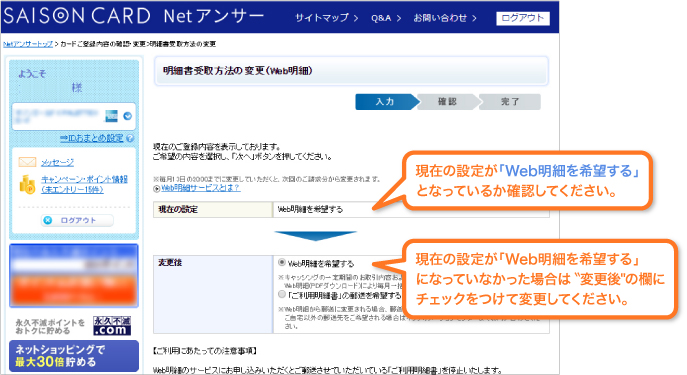Select 「ご利用明細書」の郵送を希望する radio button
The width and height of the screenshot is (687, 375).
pos(282,294)
